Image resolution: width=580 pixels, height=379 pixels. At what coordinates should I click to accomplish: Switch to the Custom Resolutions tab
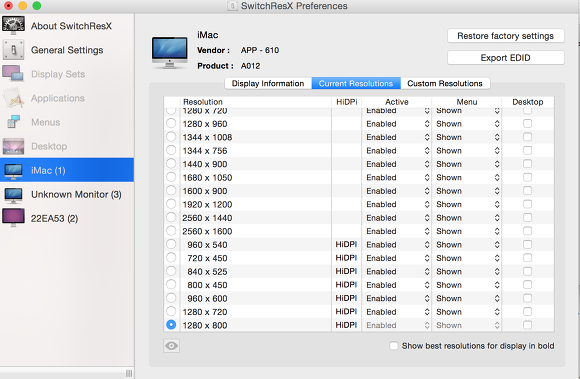[x=445, y=84]
